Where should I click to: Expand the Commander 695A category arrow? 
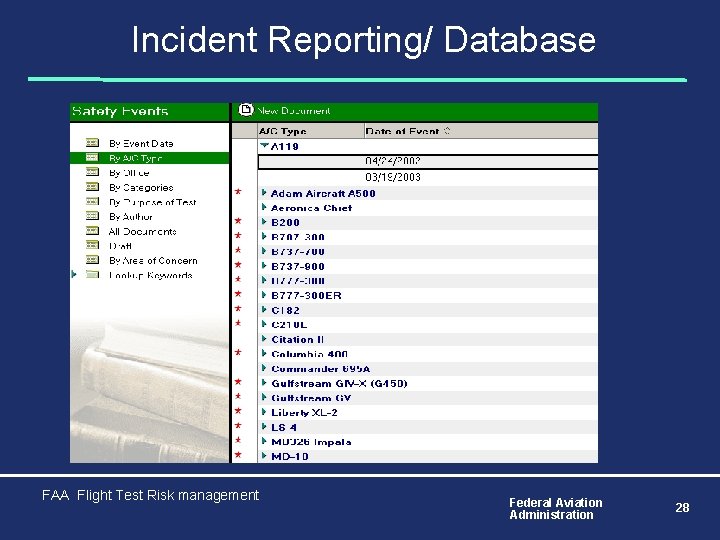(264, 368)
